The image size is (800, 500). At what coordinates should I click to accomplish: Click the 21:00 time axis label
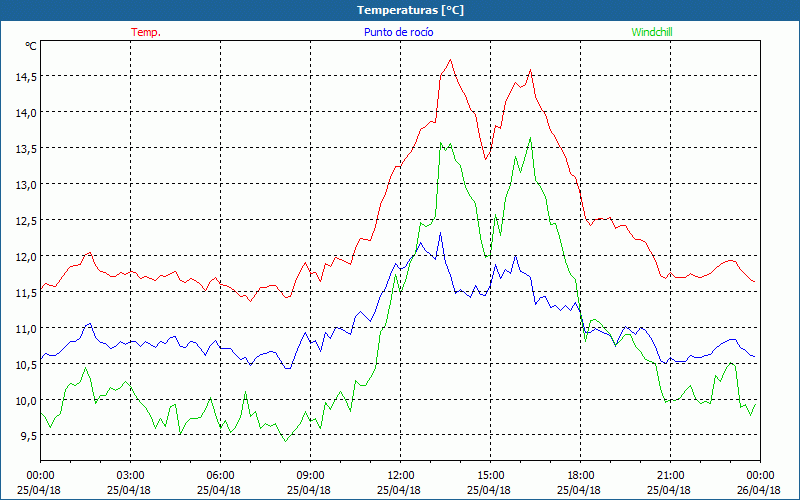671,475
